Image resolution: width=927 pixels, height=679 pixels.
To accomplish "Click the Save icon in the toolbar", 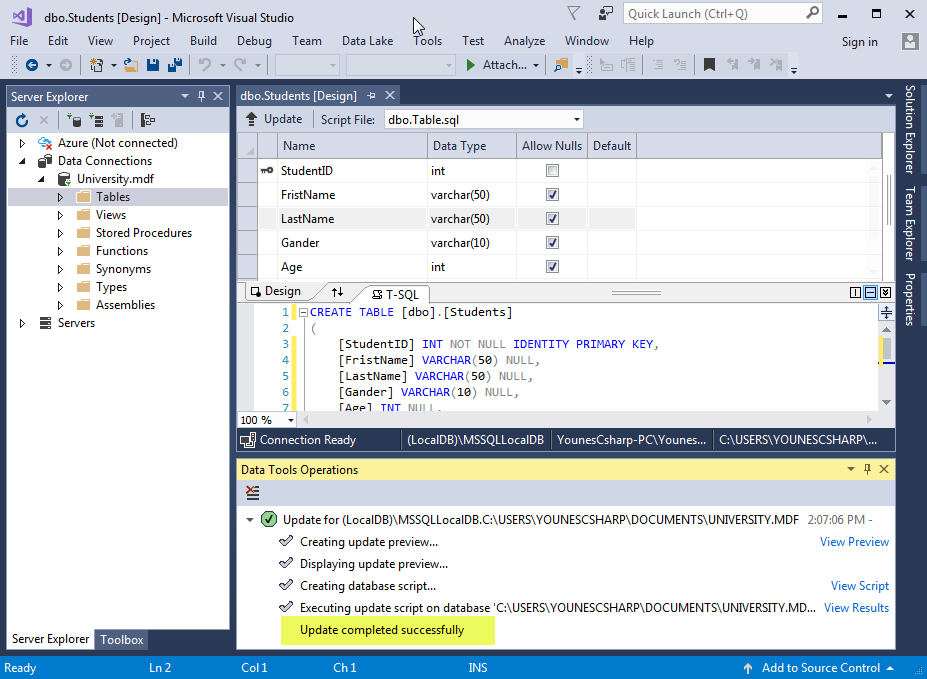I will (151, 65).
